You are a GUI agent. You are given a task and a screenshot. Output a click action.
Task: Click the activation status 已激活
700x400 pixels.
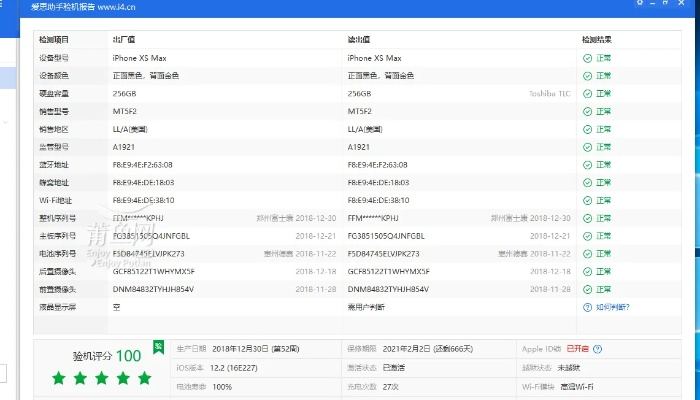(394, 368)
